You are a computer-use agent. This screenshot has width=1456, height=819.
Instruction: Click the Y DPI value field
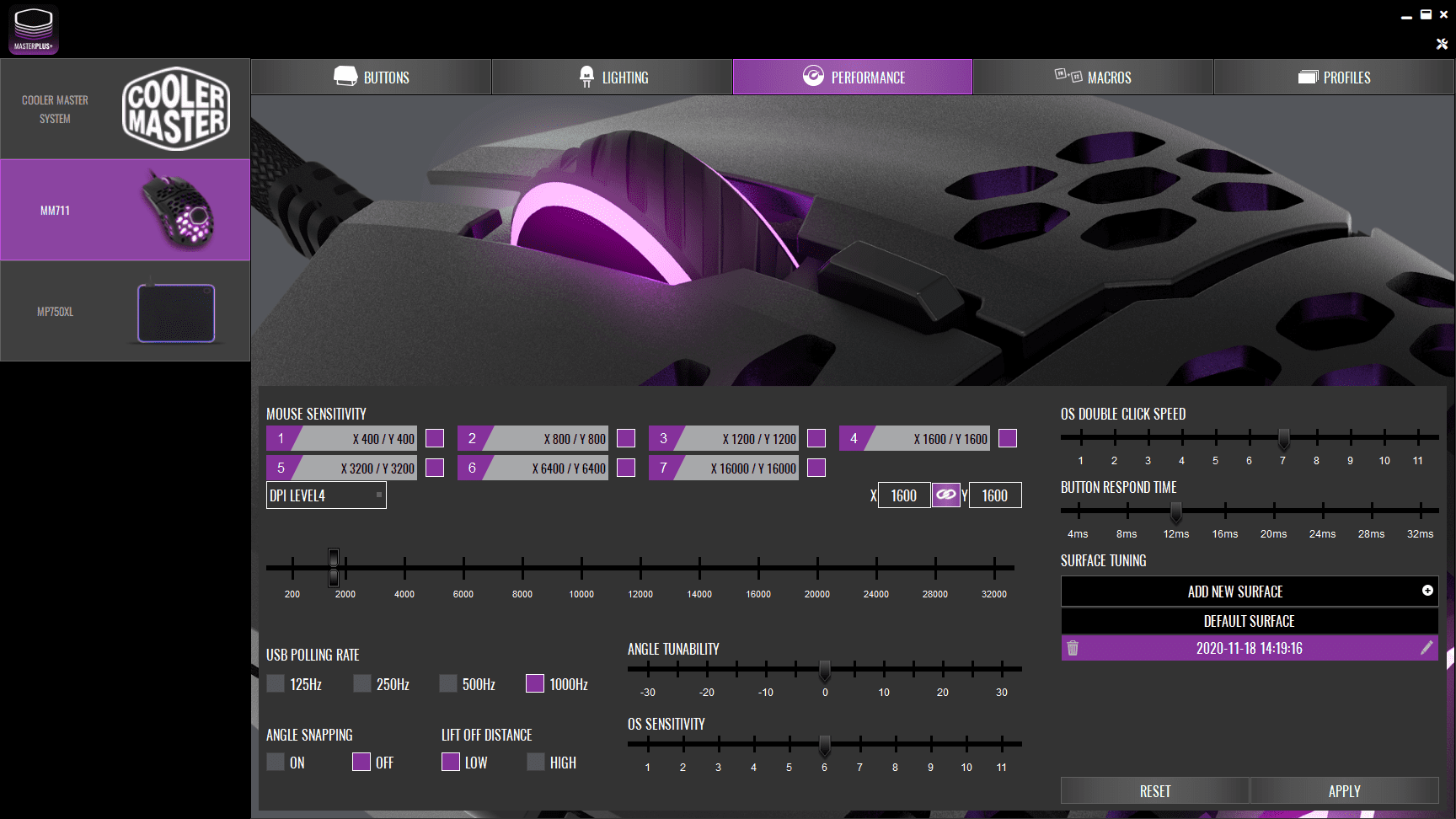[x=995, y=495]
